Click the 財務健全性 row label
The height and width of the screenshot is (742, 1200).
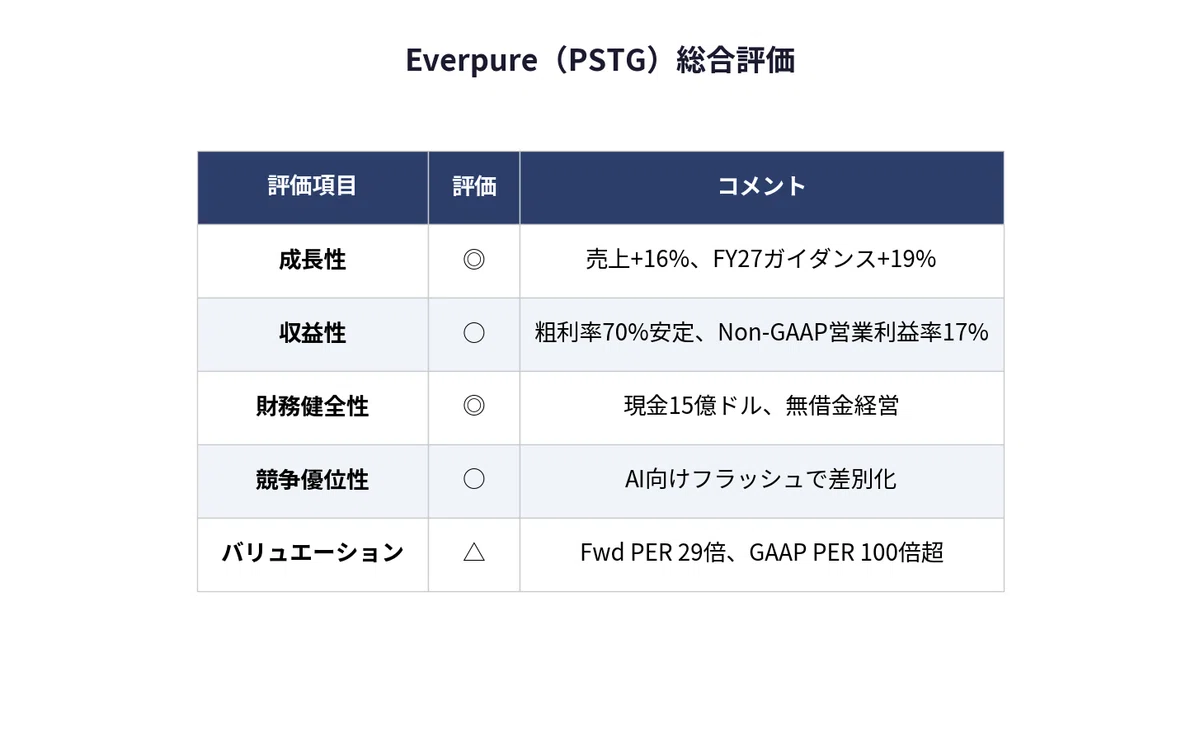[312, 406]
